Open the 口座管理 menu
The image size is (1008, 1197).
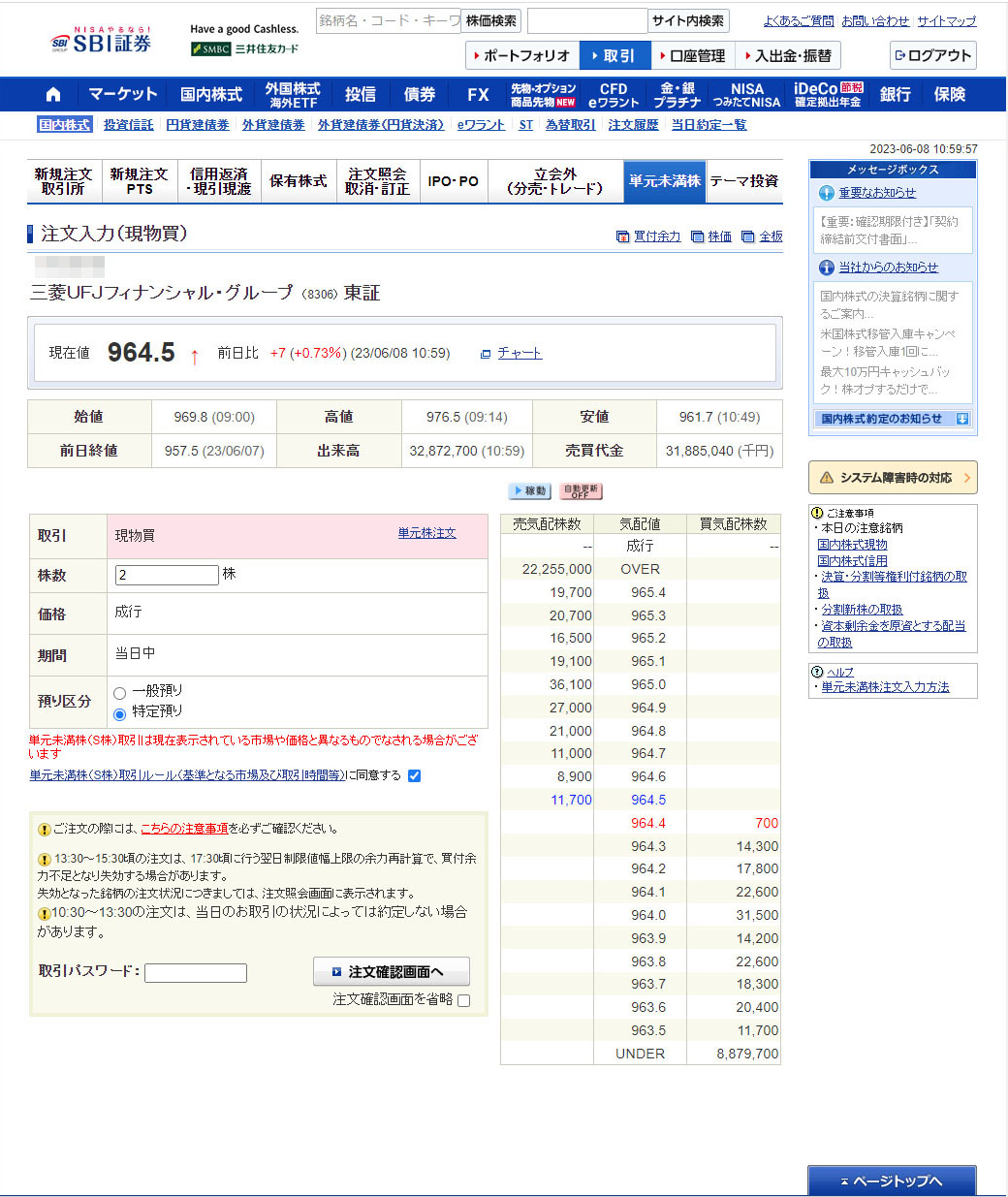pos(692,56)
